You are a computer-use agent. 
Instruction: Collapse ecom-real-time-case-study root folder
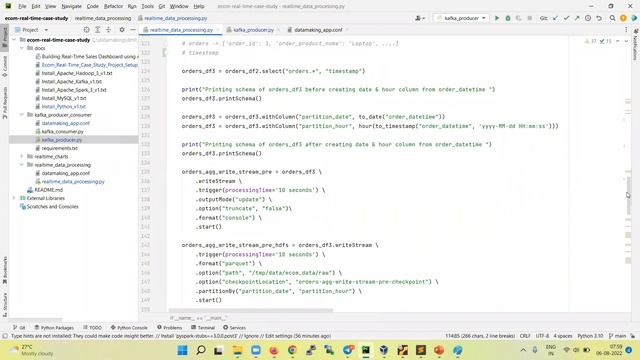click(15, 40)
